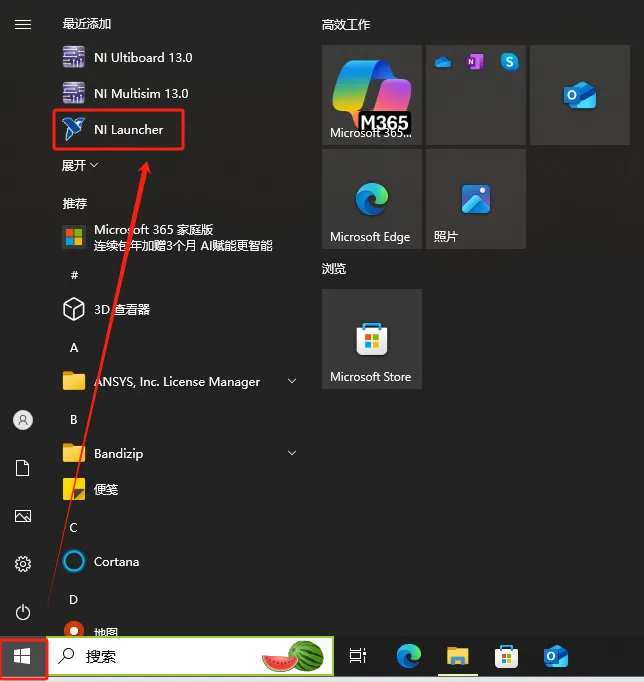Open File Explorer from the taskbar
644x682 pixels.
coord(457,656)
